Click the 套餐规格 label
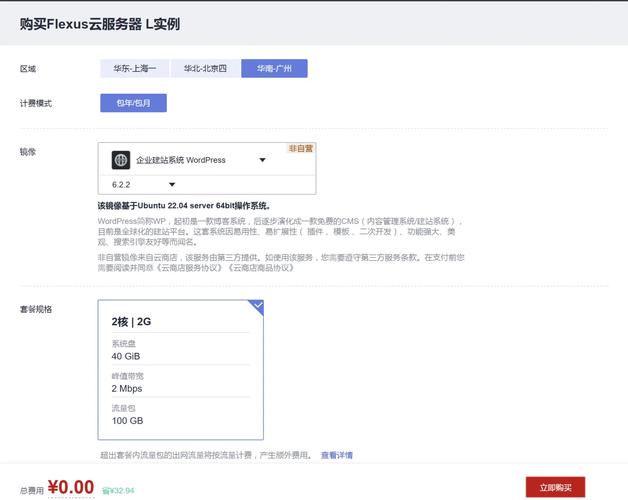628x500 pixels. 36,309
